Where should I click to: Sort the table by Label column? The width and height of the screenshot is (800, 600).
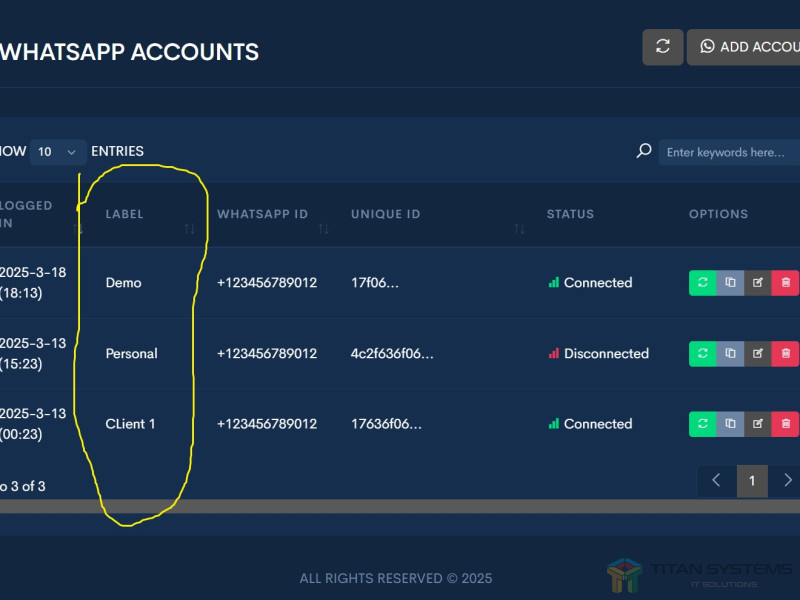(x=190, y=229)
